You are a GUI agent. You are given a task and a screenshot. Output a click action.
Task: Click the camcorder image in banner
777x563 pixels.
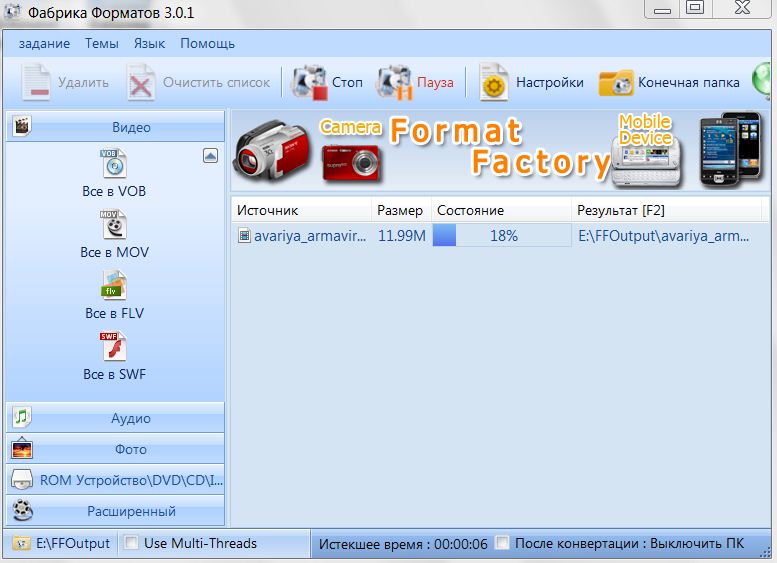point(273,151)
